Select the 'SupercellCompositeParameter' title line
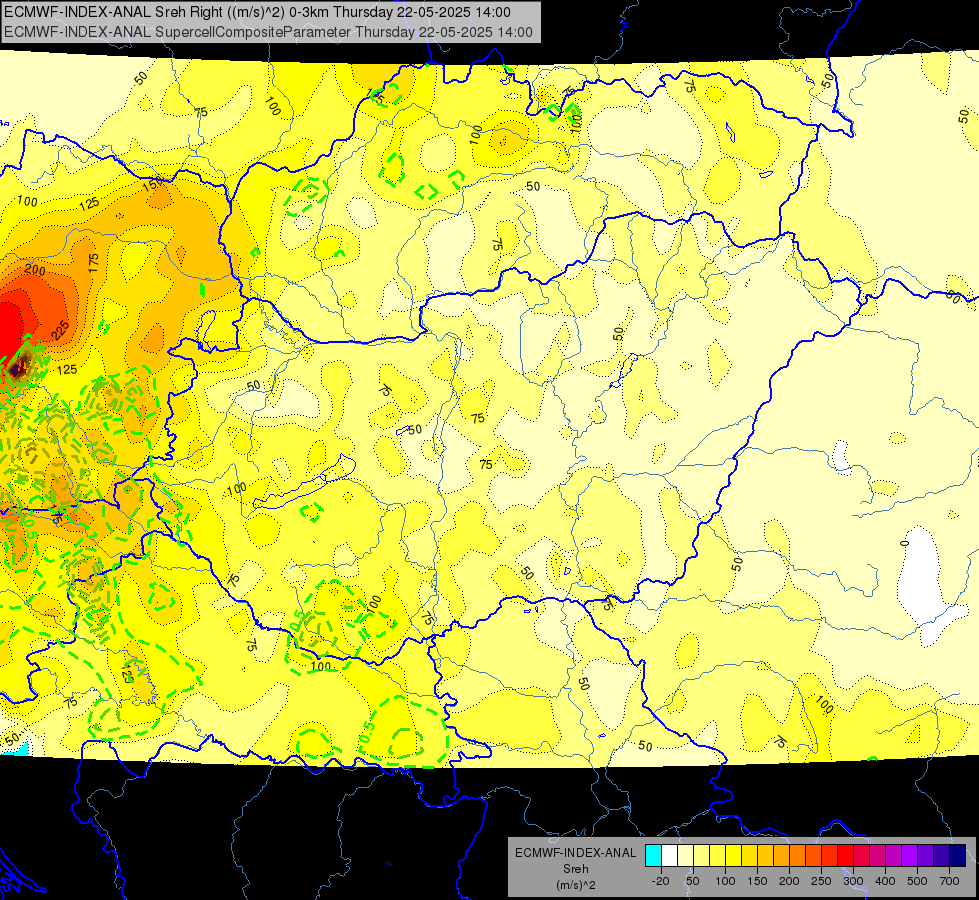Image resolution: width=979 pixels, height=900 pixels. pos(268,32)
